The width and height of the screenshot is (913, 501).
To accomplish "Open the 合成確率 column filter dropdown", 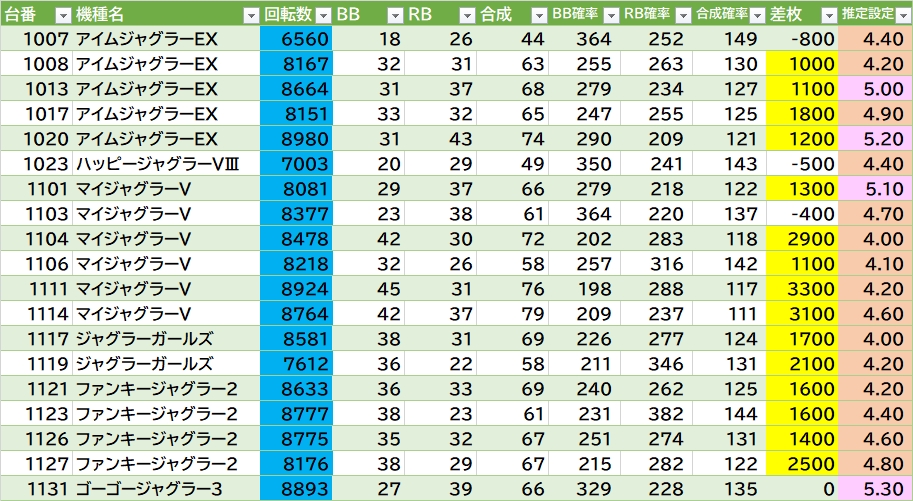I will [x=757, y=16].
